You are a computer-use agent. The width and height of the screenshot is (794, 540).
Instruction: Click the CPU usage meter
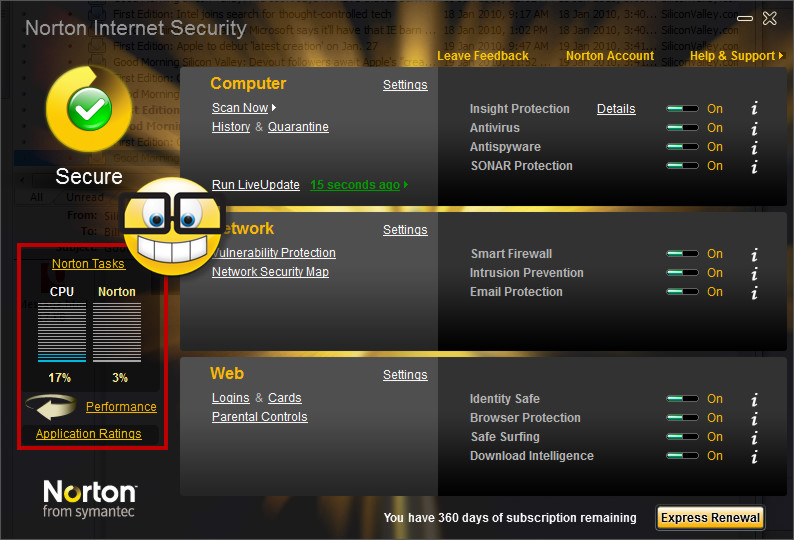pos(62,333)
